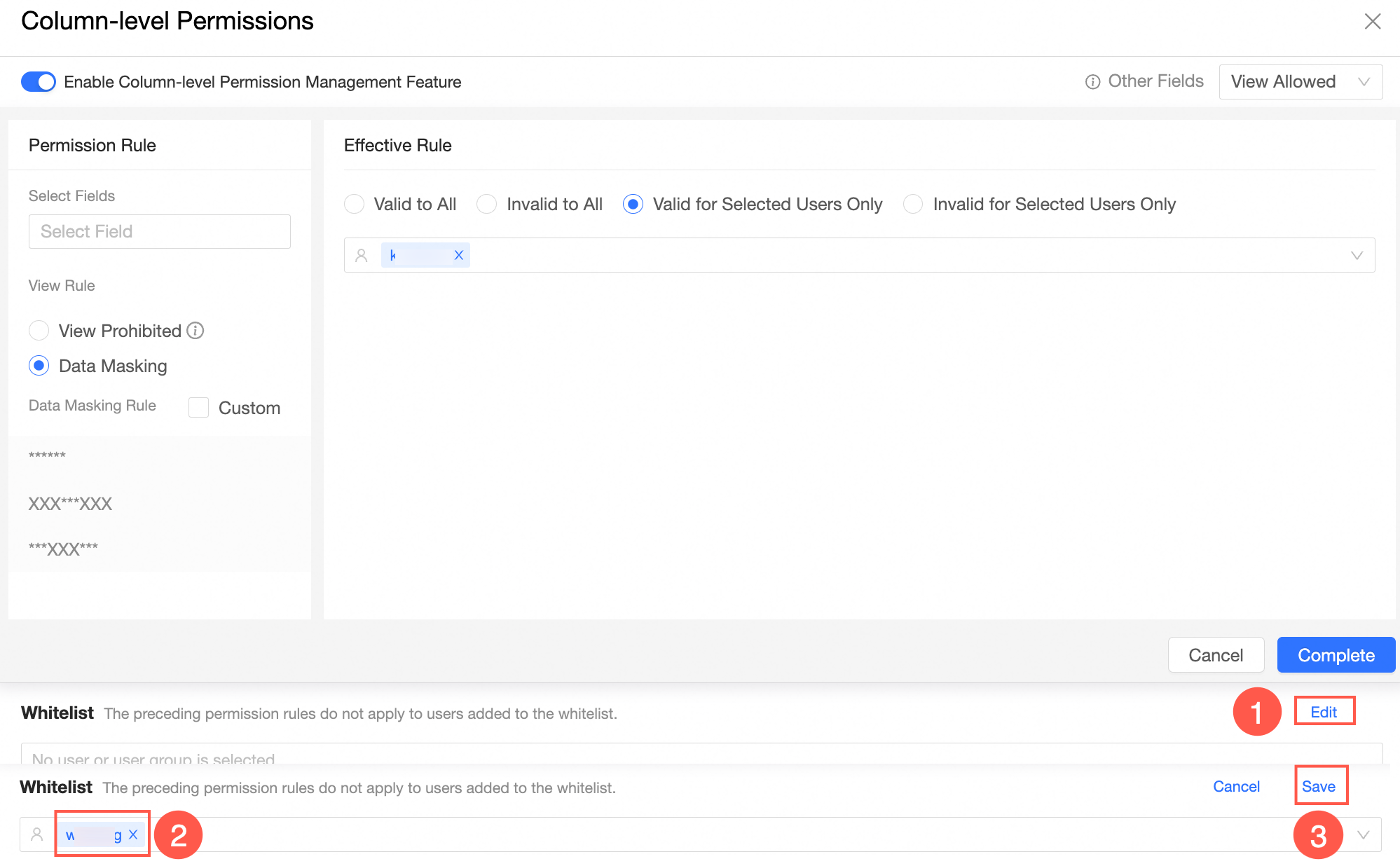
Task: Click user icon in whitelist selector
Action: click(x=37, y=834)
